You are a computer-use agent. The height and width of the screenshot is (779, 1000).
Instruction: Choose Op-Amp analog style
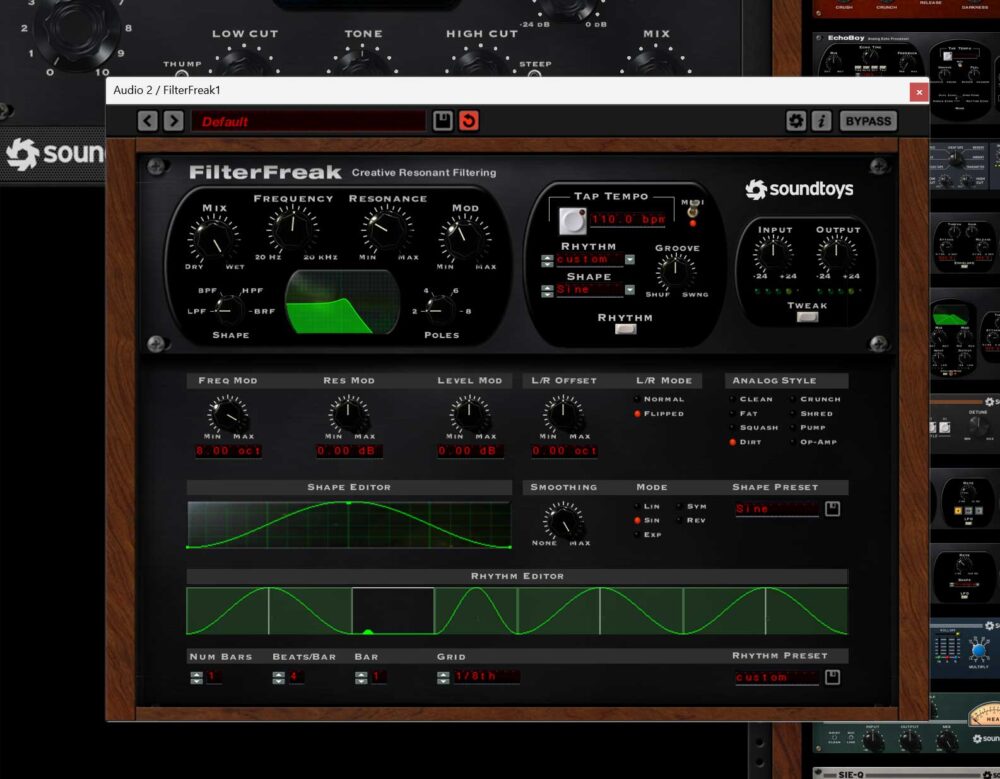point(814,441)
